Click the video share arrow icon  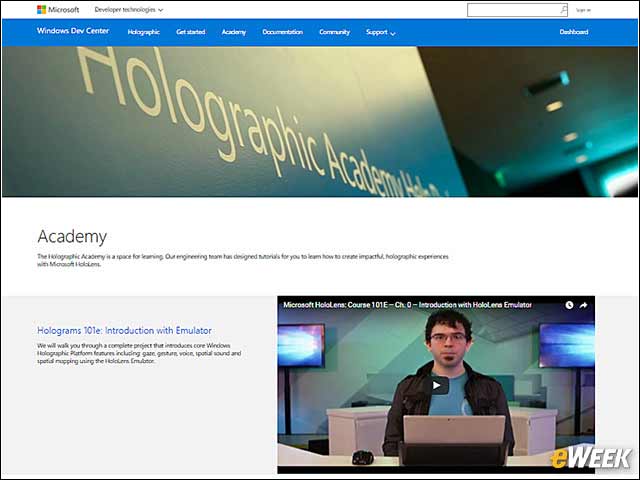(583, 305)
